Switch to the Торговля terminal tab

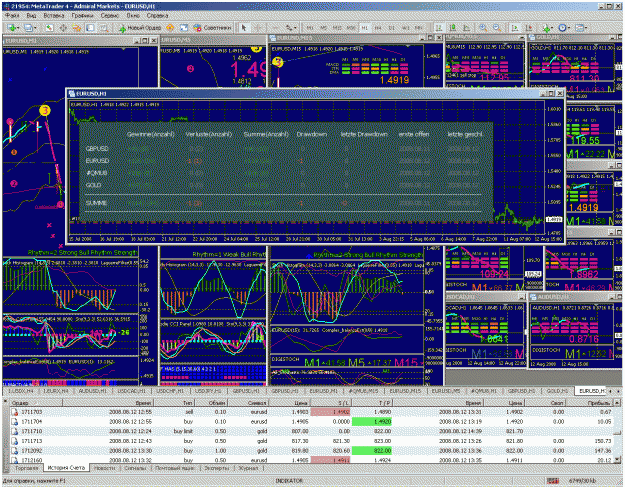coord(27,468)
